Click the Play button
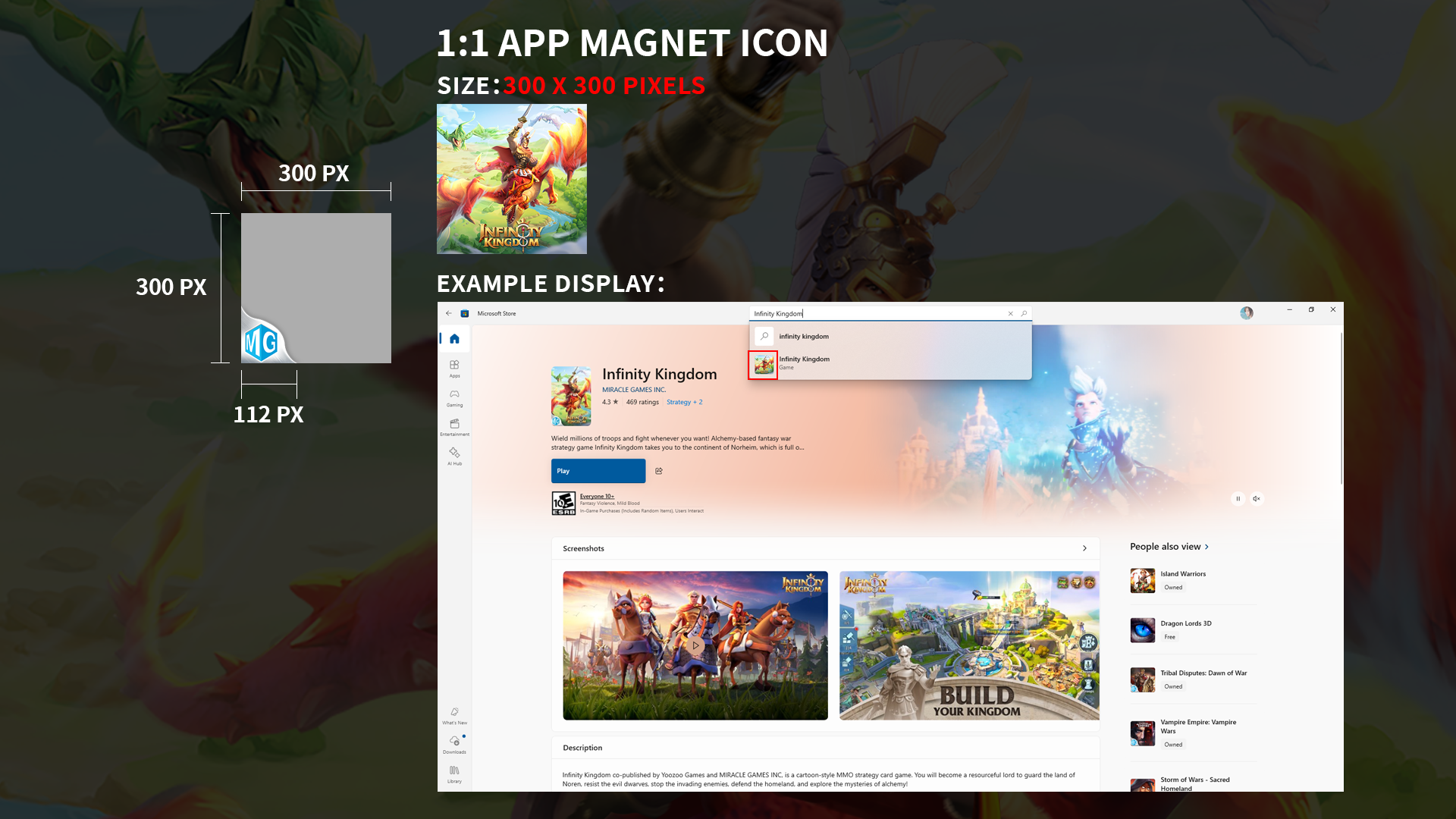Image resolution: width=1456 pixels, height=819 pixels. coord(598,471)
